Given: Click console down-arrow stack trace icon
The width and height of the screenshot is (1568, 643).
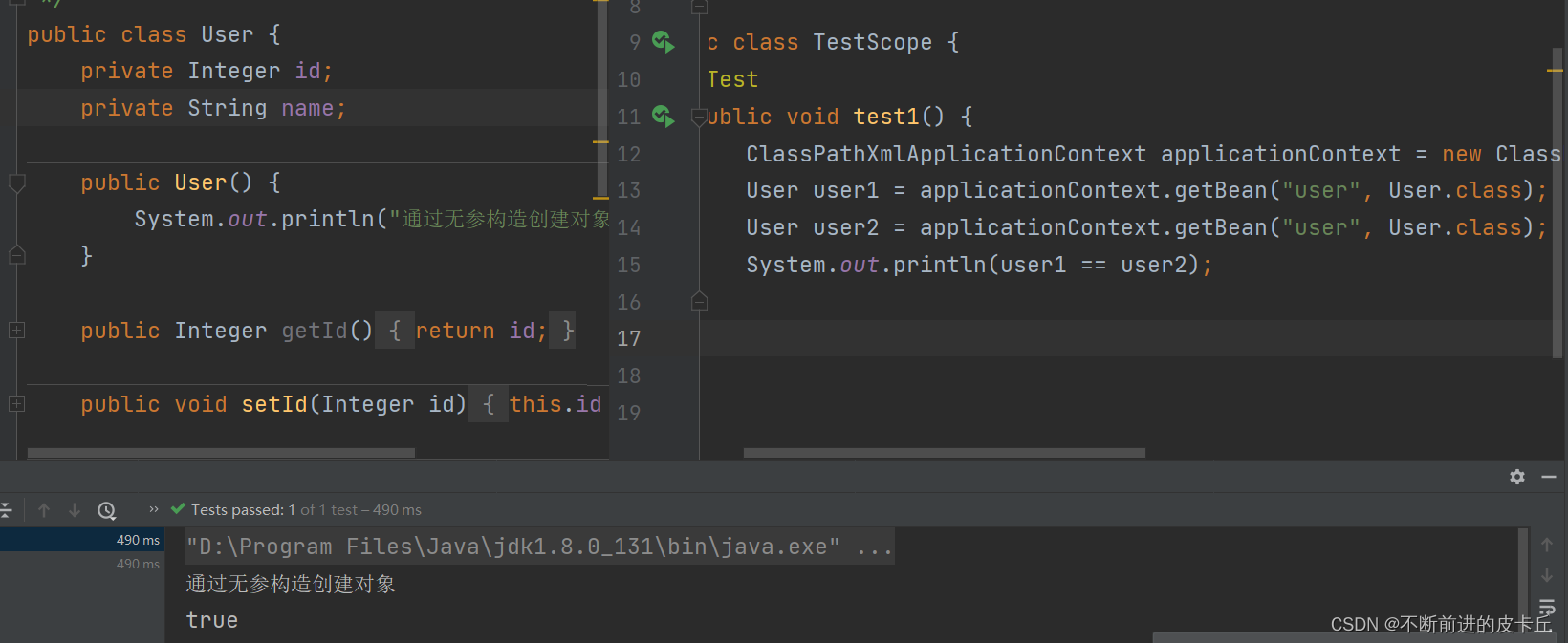Looking at the screenshot, I should click(1547, 575).
